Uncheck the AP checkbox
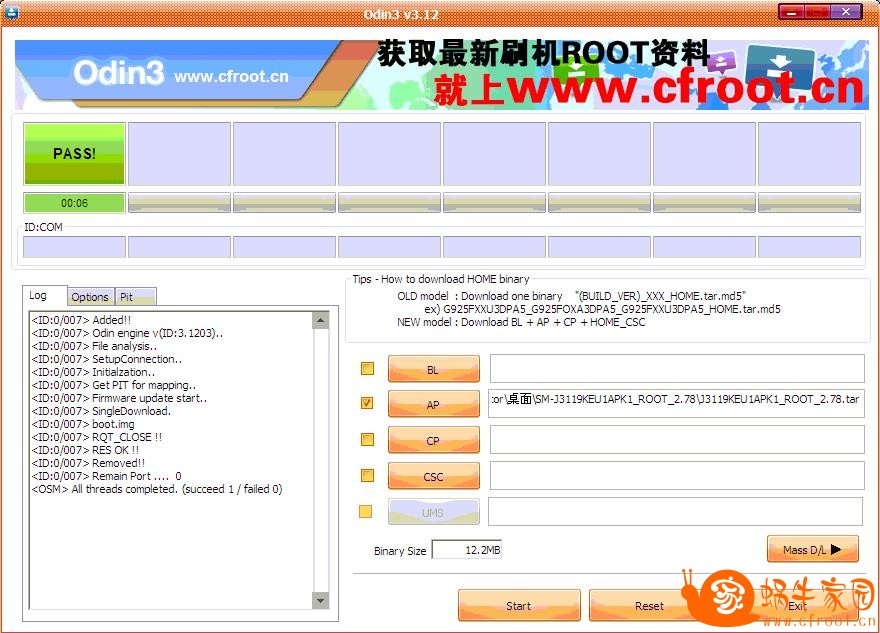Image resolution: width=880 pixels, height=633 pixels. (368, 403)
